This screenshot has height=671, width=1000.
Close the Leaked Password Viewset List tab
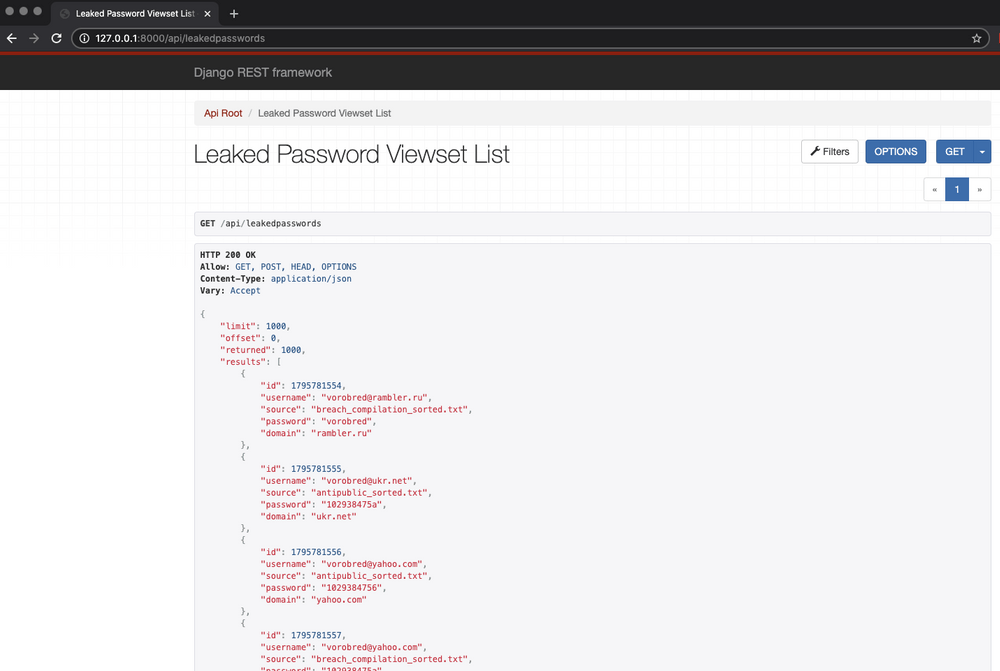[208, 14]
